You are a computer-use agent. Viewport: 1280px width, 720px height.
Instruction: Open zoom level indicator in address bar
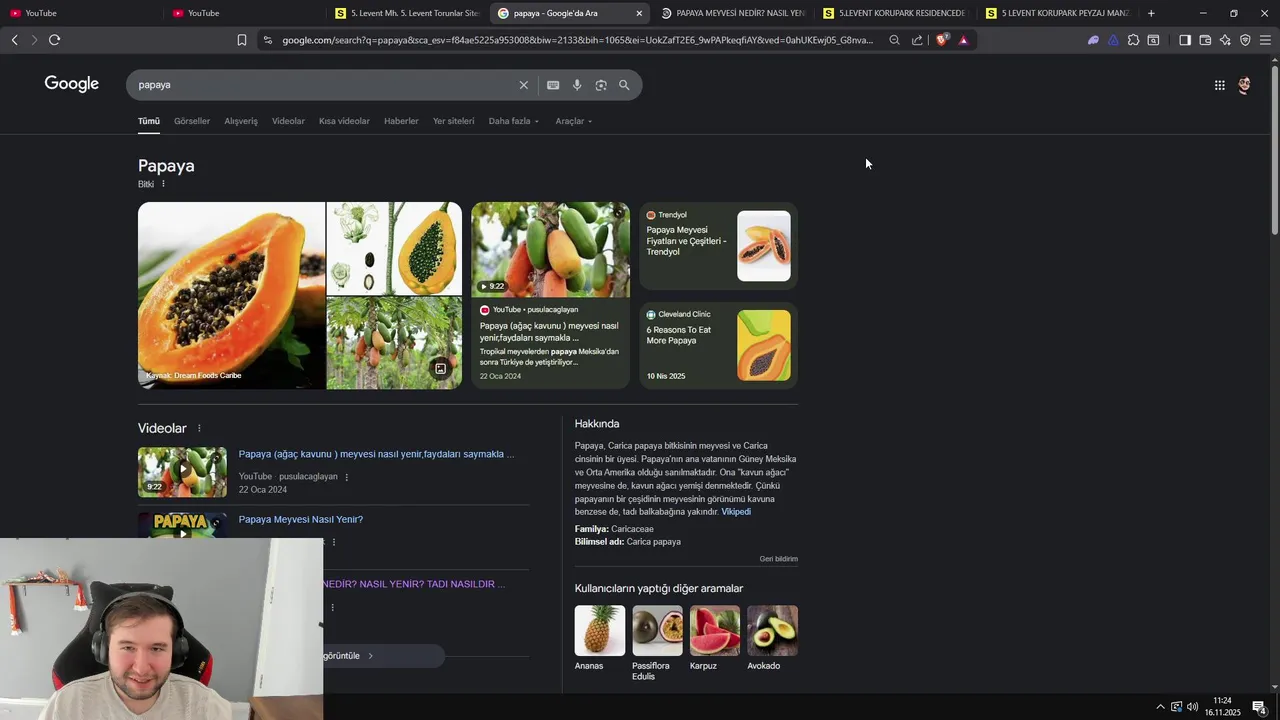coord(894,40)
